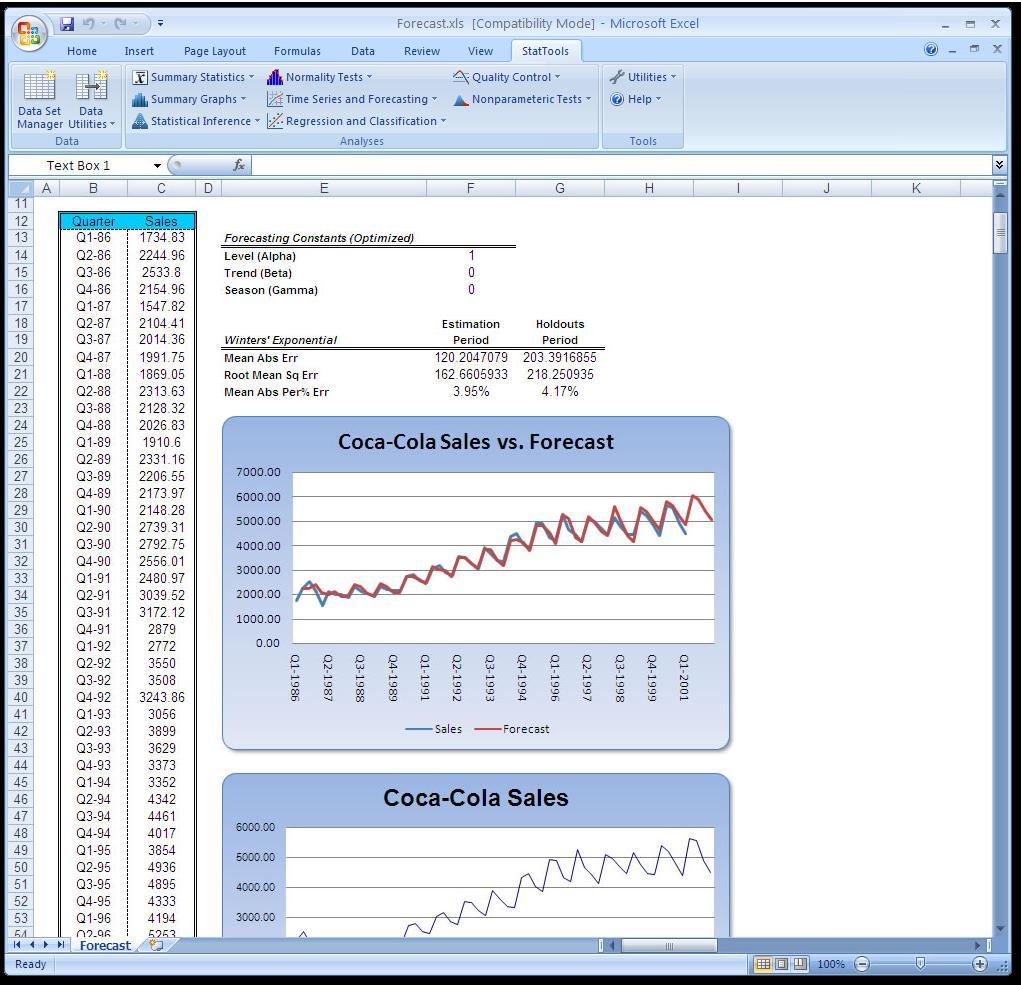Click the Forecast legend entry in chart
The height and width of the screenshot is (985, 1021).
click(512, 729)
